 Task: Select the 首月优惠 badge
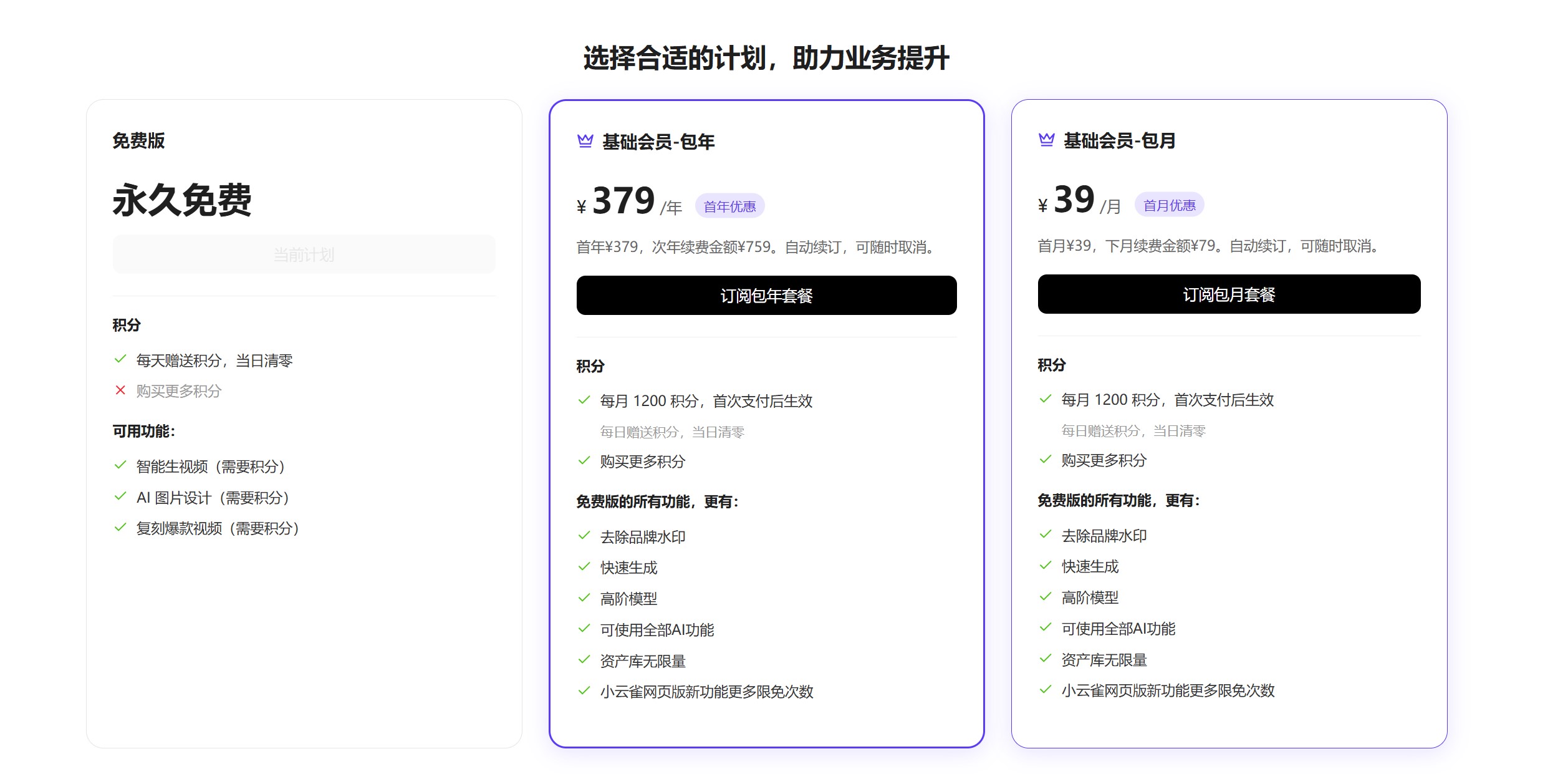point(1169,205)
